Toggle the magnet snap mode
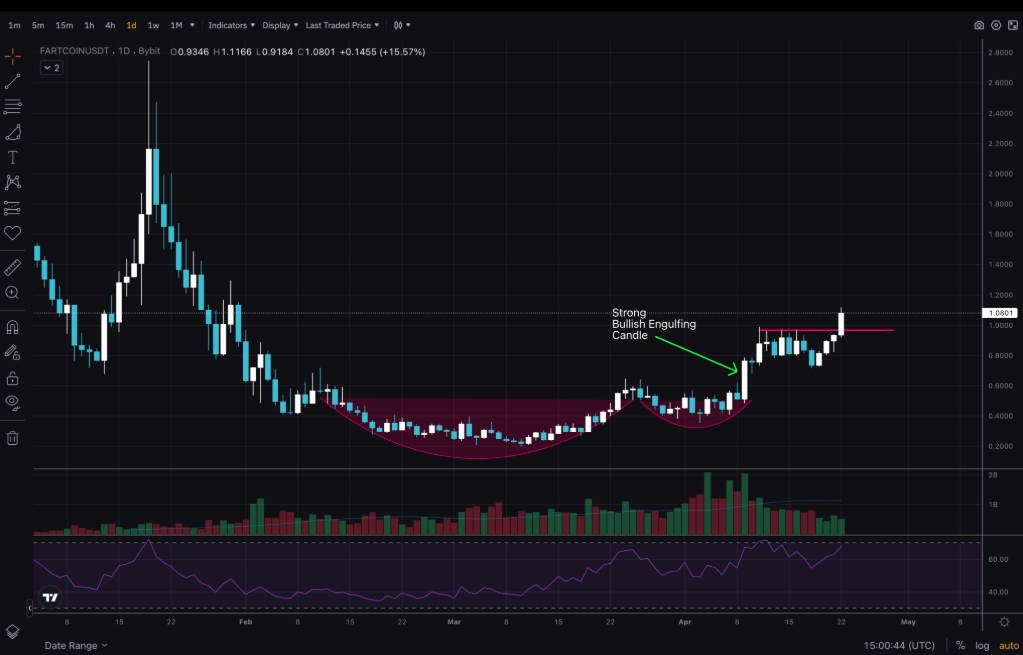 (x=12, y=328)
